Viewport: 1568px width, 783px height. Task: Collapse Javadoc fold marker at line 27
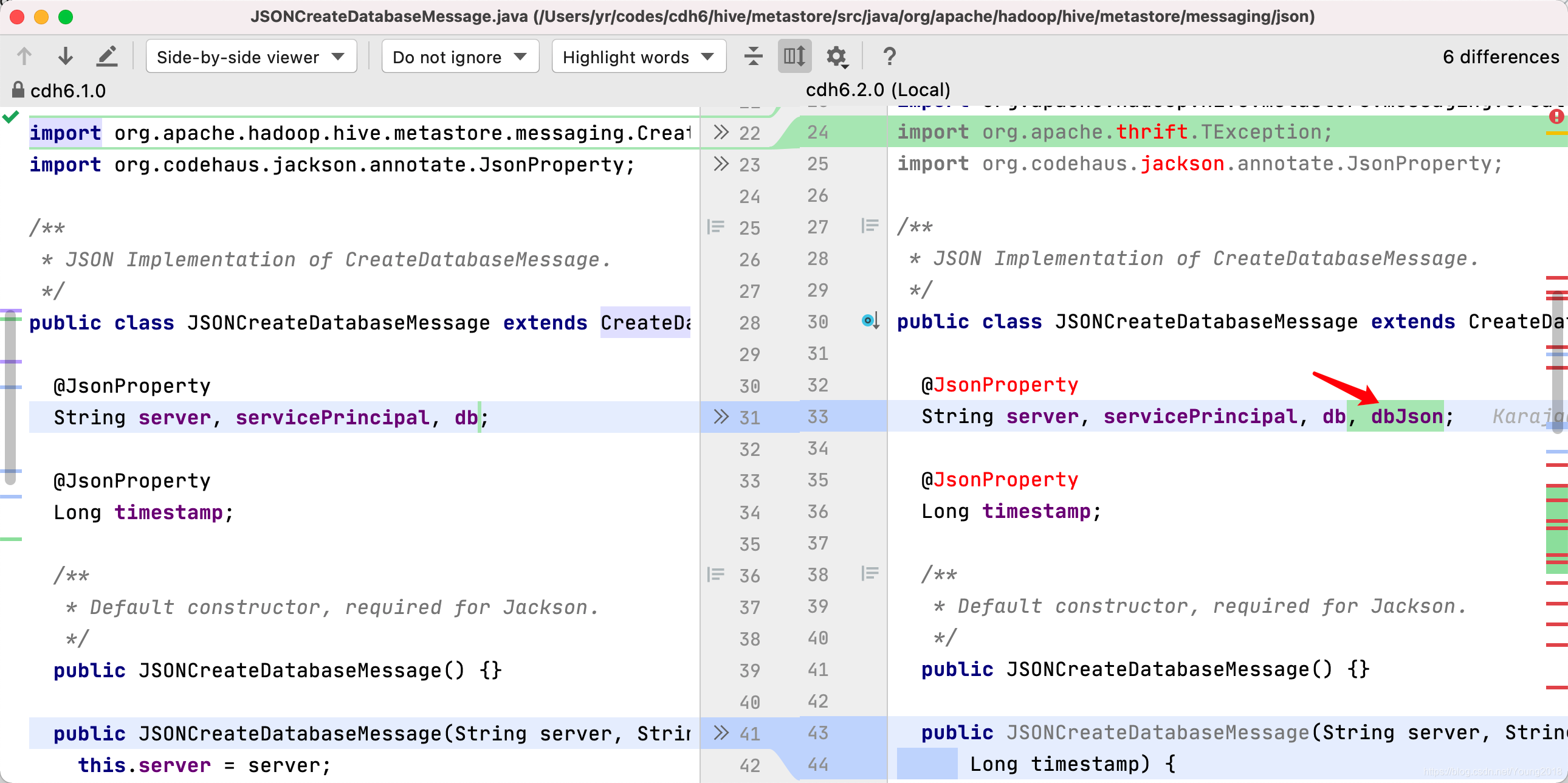[x=869, y=227]
